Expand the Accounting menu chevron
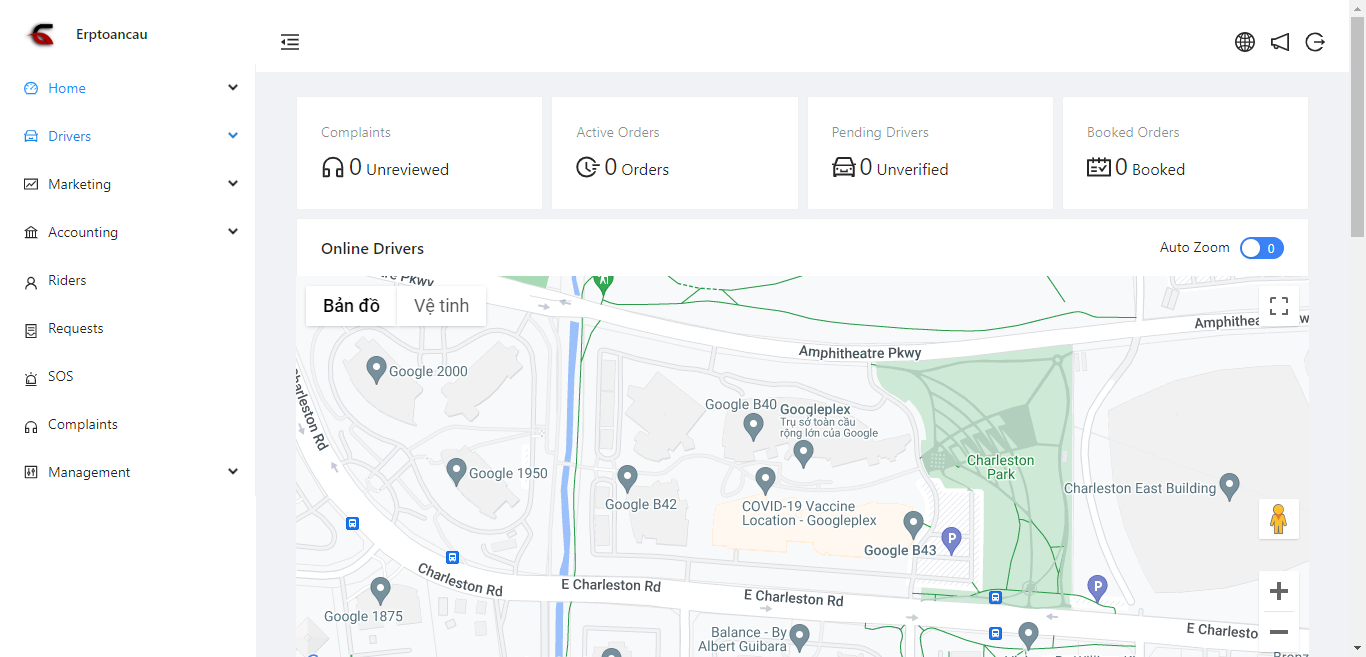Image resolution: width=1366 pixels, height=657 pixels. coord(233,232)
